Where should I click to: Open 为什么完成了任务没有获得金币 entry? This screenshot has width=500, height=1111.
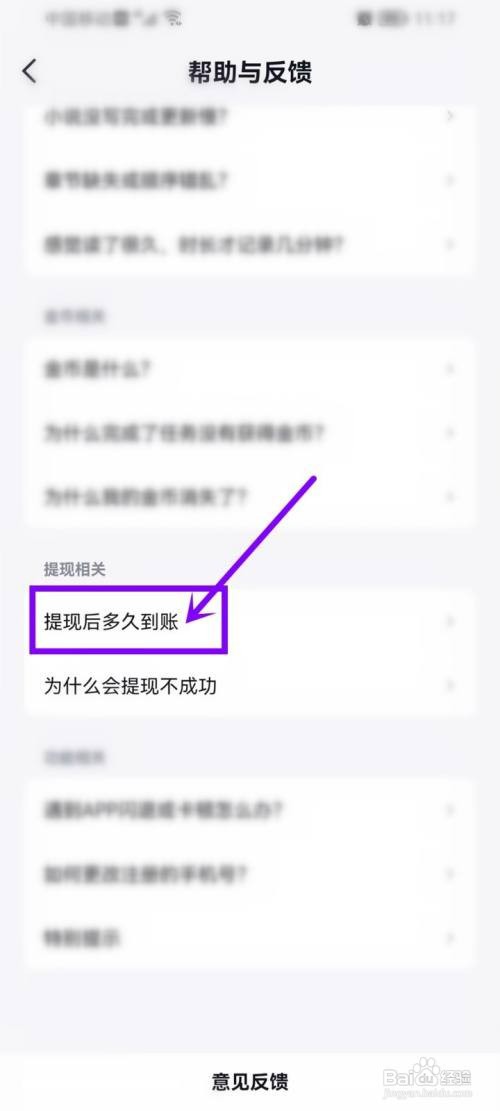(x=250, y=432)
